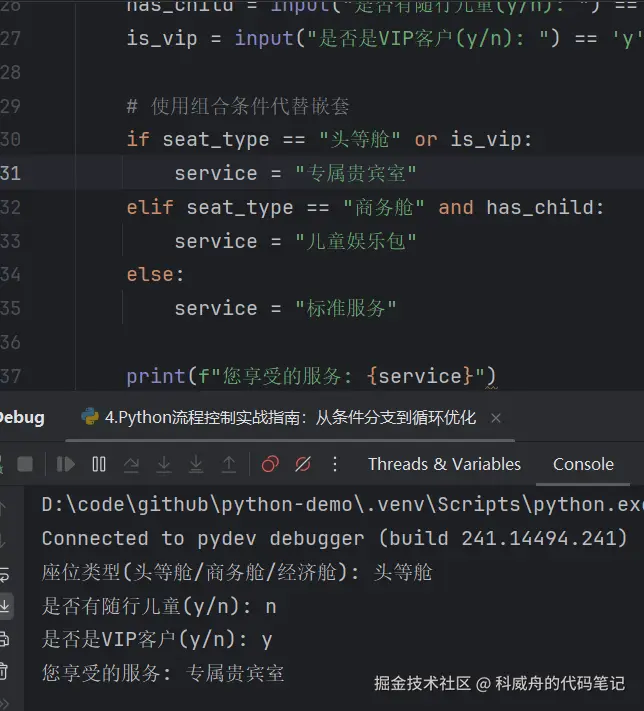The height and width of the screenshot is (711, 644).
Task: Click '{service}' inside the f-string
Action: [420, 376]
